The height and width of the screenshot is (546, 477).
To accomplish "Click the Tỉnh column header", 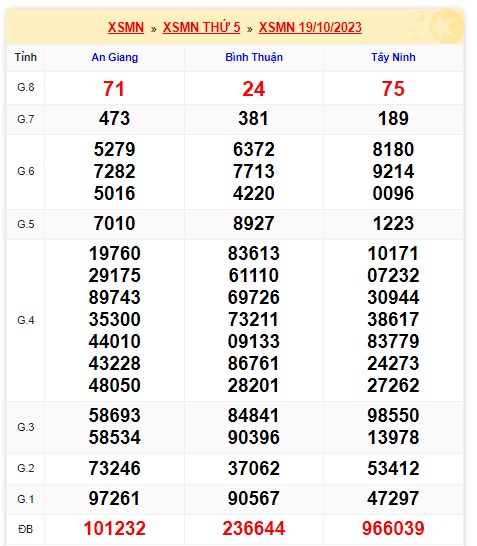I will click(x=25, y=57).
